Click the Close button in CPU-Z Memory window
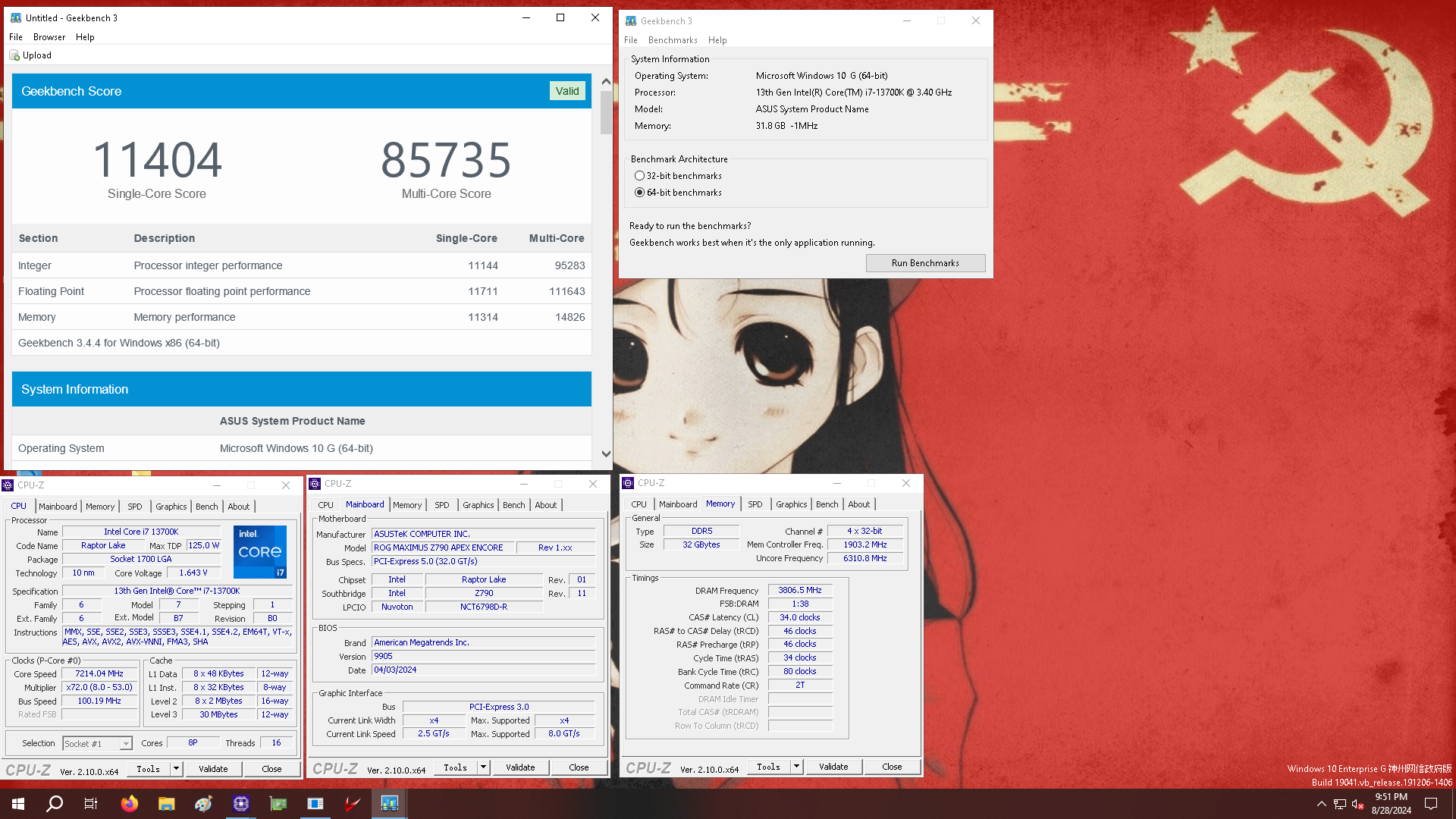The height and width of the screenshot is (819, 1456). 892,767
